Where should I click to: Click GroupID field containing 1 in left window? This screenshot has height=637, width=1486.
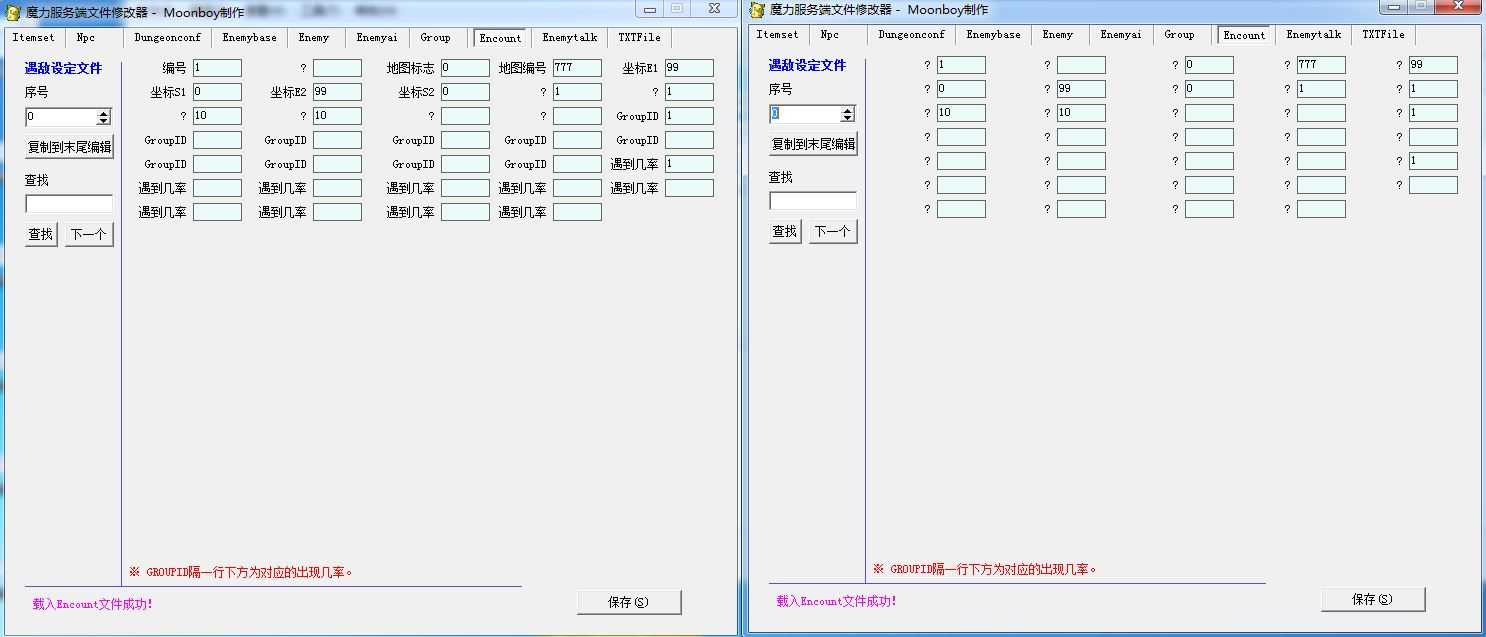(689, 116)
